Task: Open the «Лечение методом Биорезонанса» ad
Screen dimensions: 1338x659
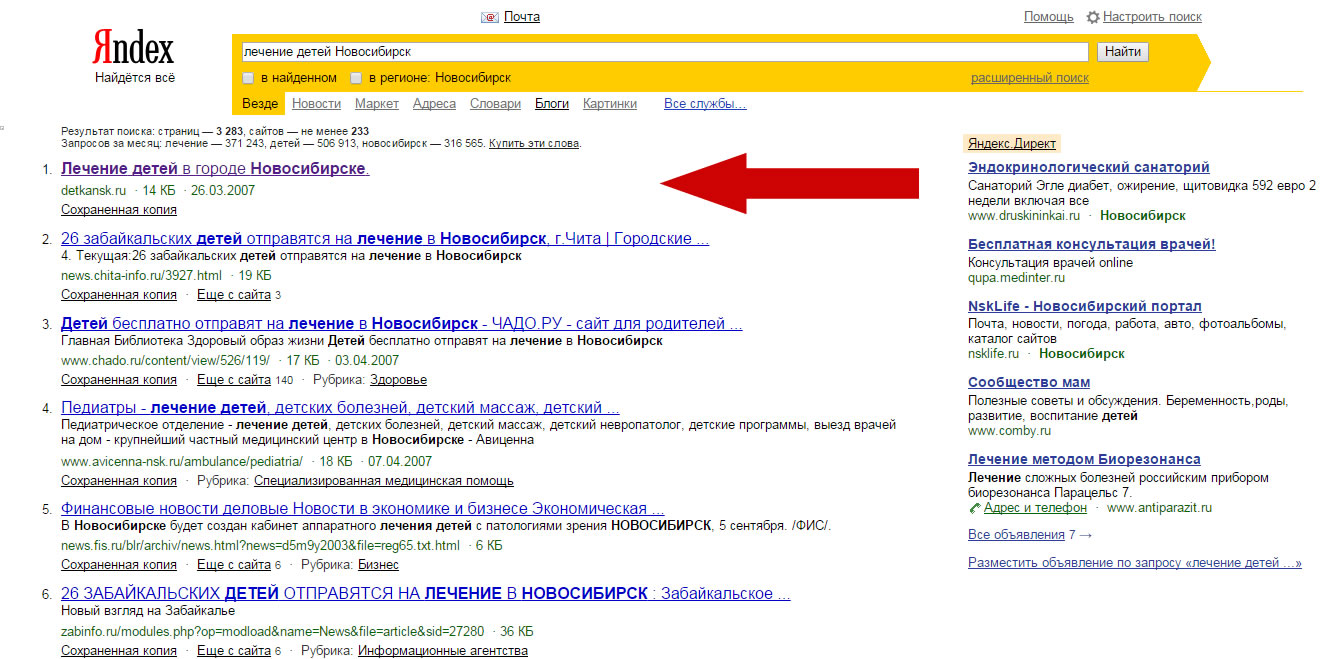Action: [1083, 460]
